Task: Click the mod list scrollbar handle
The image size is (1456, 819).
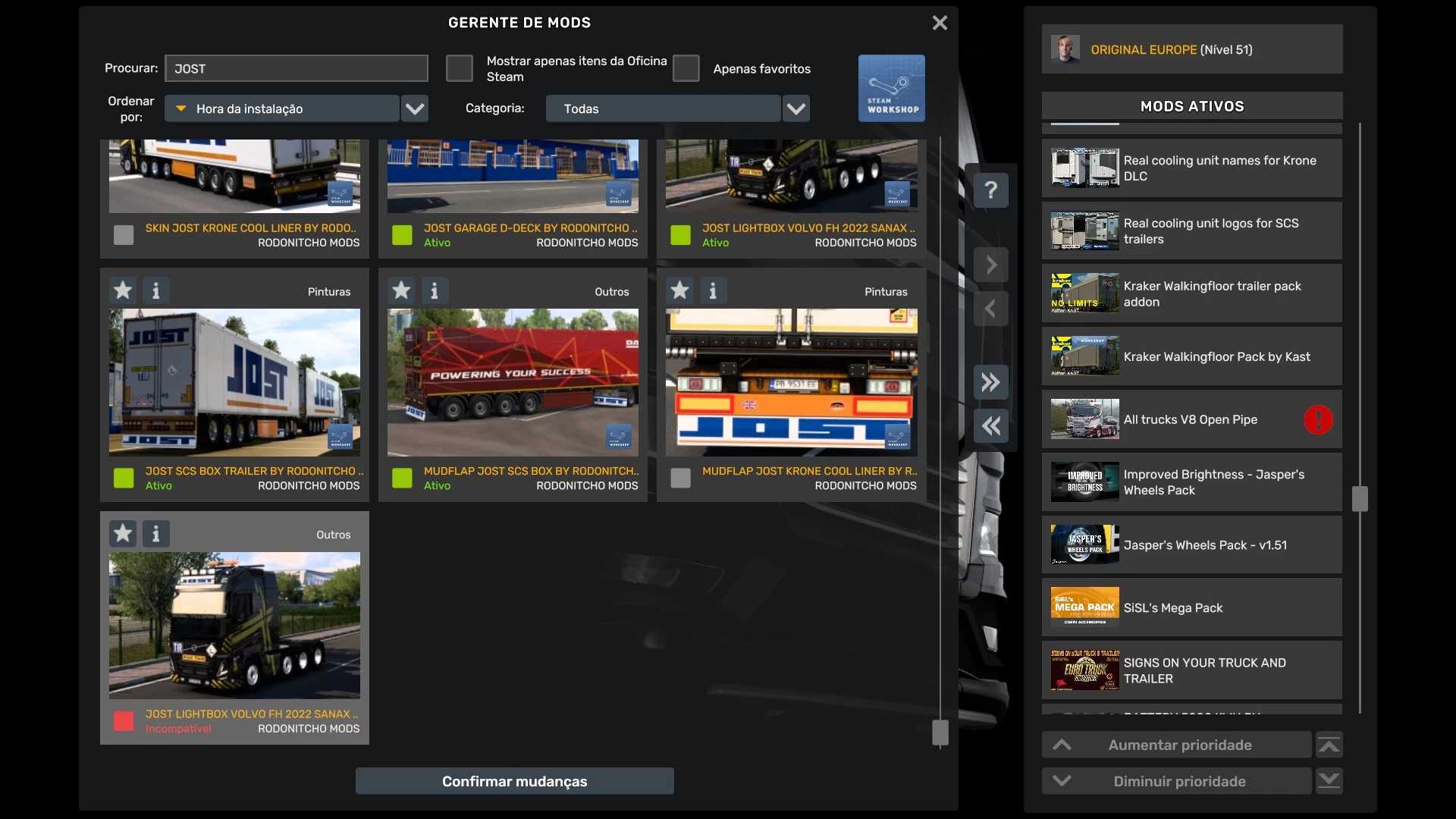Action: [x=940, y=733]
